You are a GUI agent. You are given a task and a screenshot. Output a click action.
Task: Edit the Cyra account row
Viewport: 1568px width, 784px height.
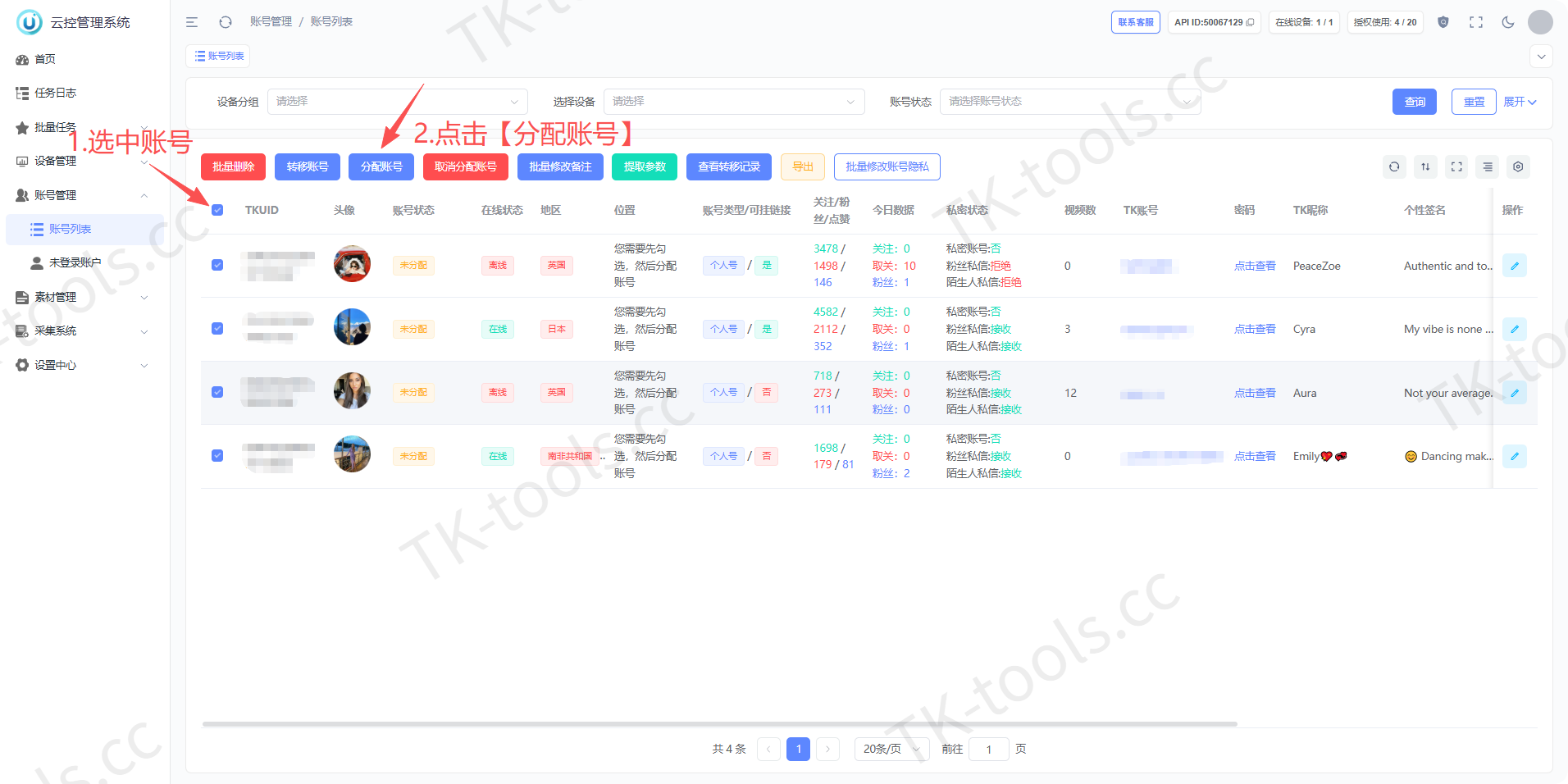pyautogui.click(x=1515, y=329)
